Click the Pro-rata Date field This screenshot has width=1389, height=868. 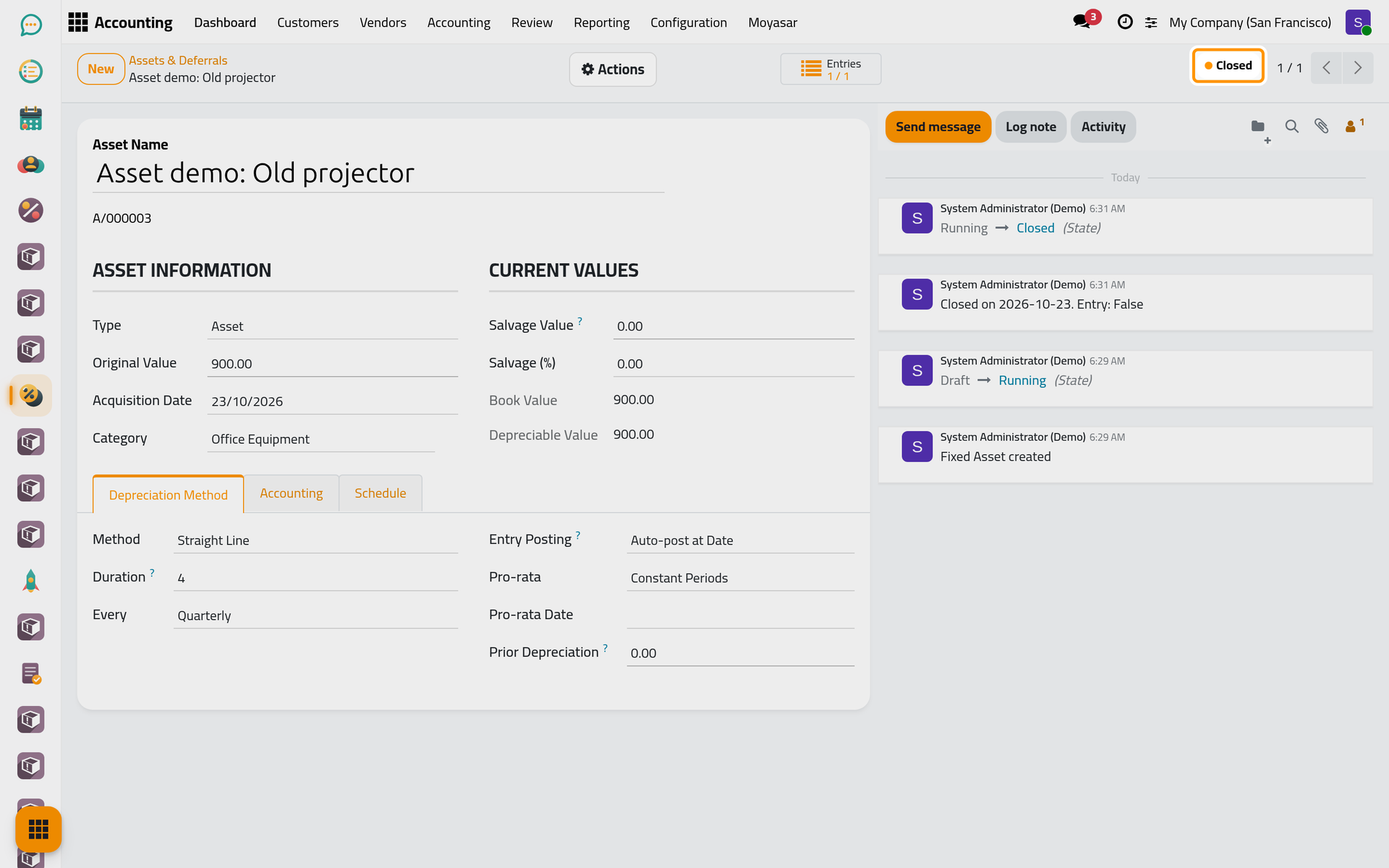[x=740, y=616]
